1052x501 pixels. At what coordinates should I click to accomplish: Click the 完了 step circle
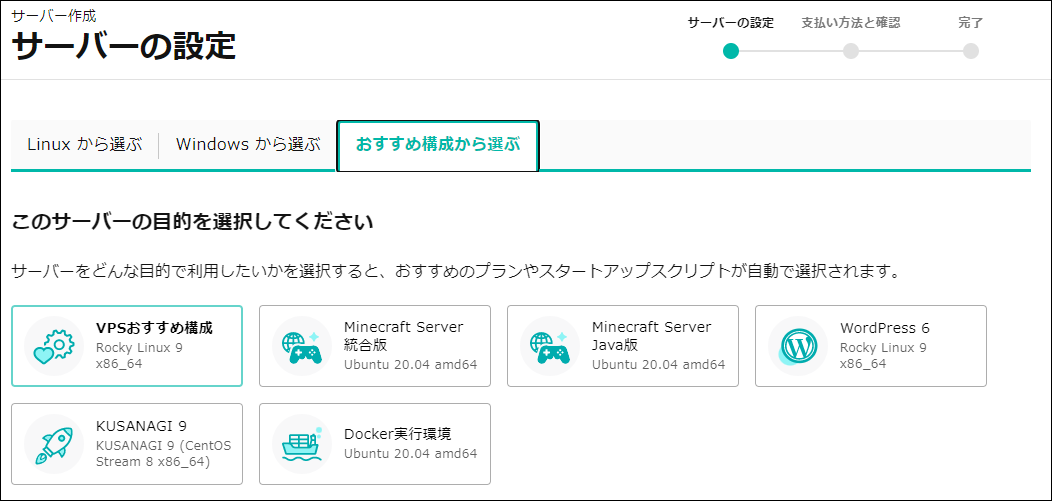pyautogui.click(x=971, y=51)
